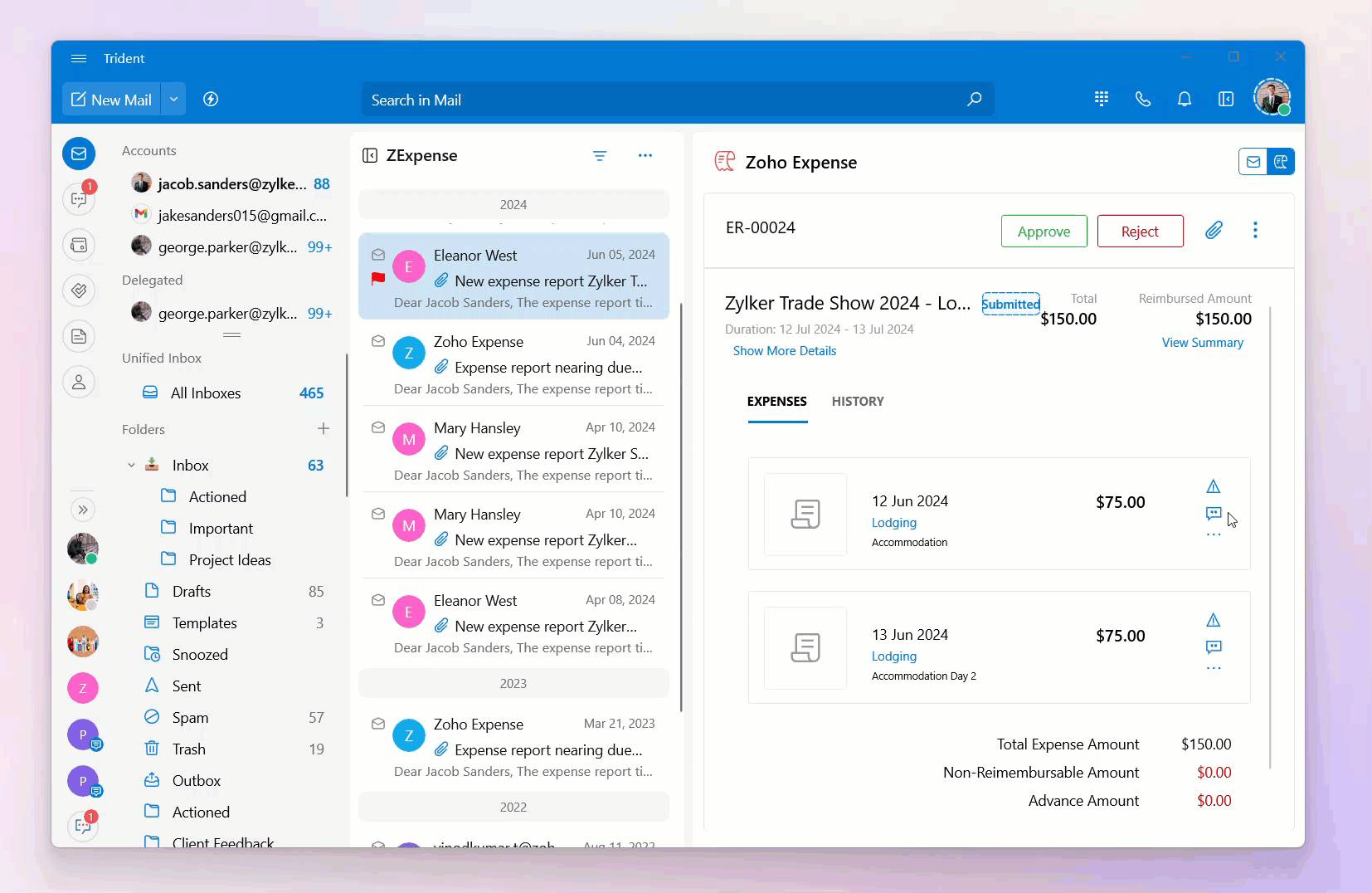Open the report vertical more menu

click(x=1255, y=230)
